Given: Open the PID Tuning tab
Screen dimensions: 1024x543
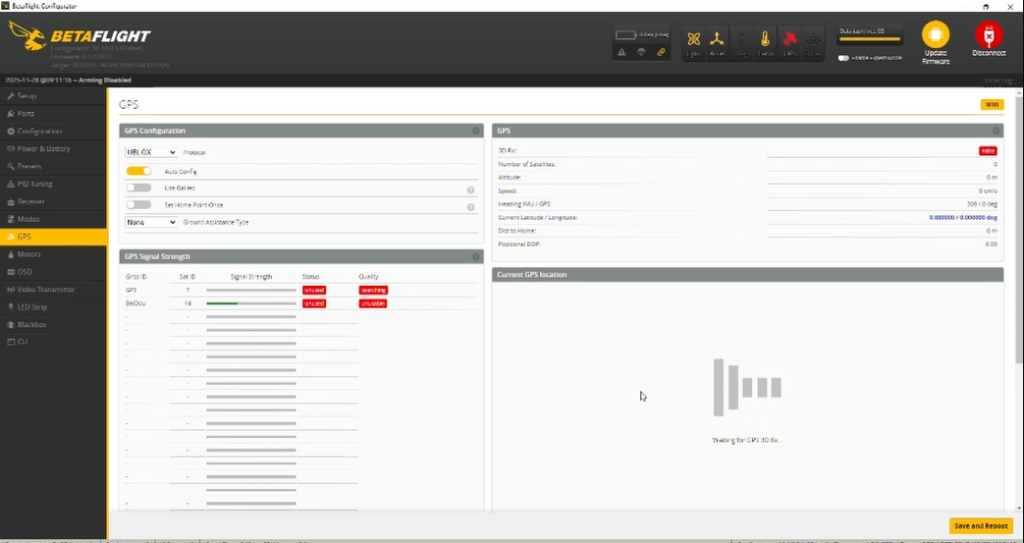Looking at the screenshot, I should coord(54,184).
